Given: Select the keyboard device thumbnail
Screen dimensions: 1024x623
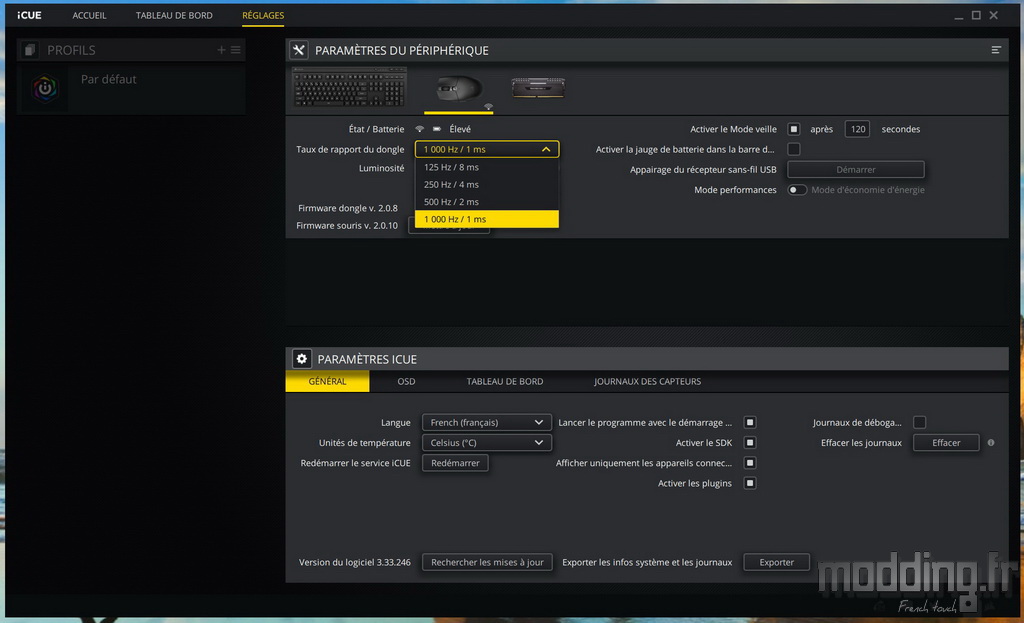Looking at the screenshot, I should 349,88.
